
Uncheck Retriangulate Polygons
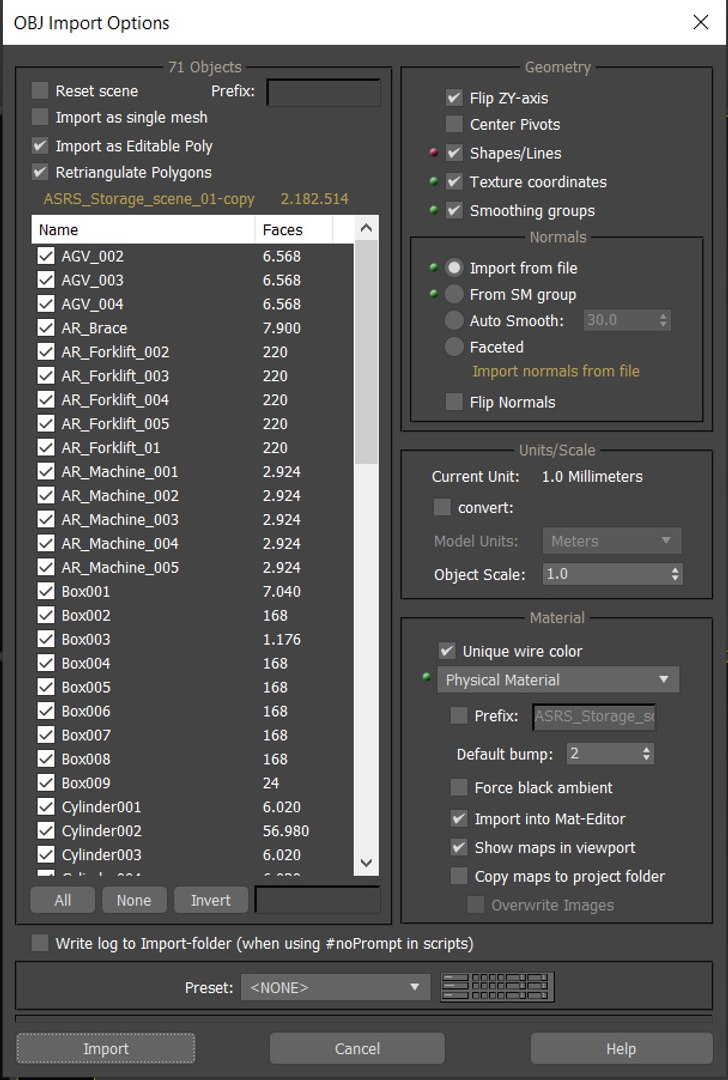[40, 172]
